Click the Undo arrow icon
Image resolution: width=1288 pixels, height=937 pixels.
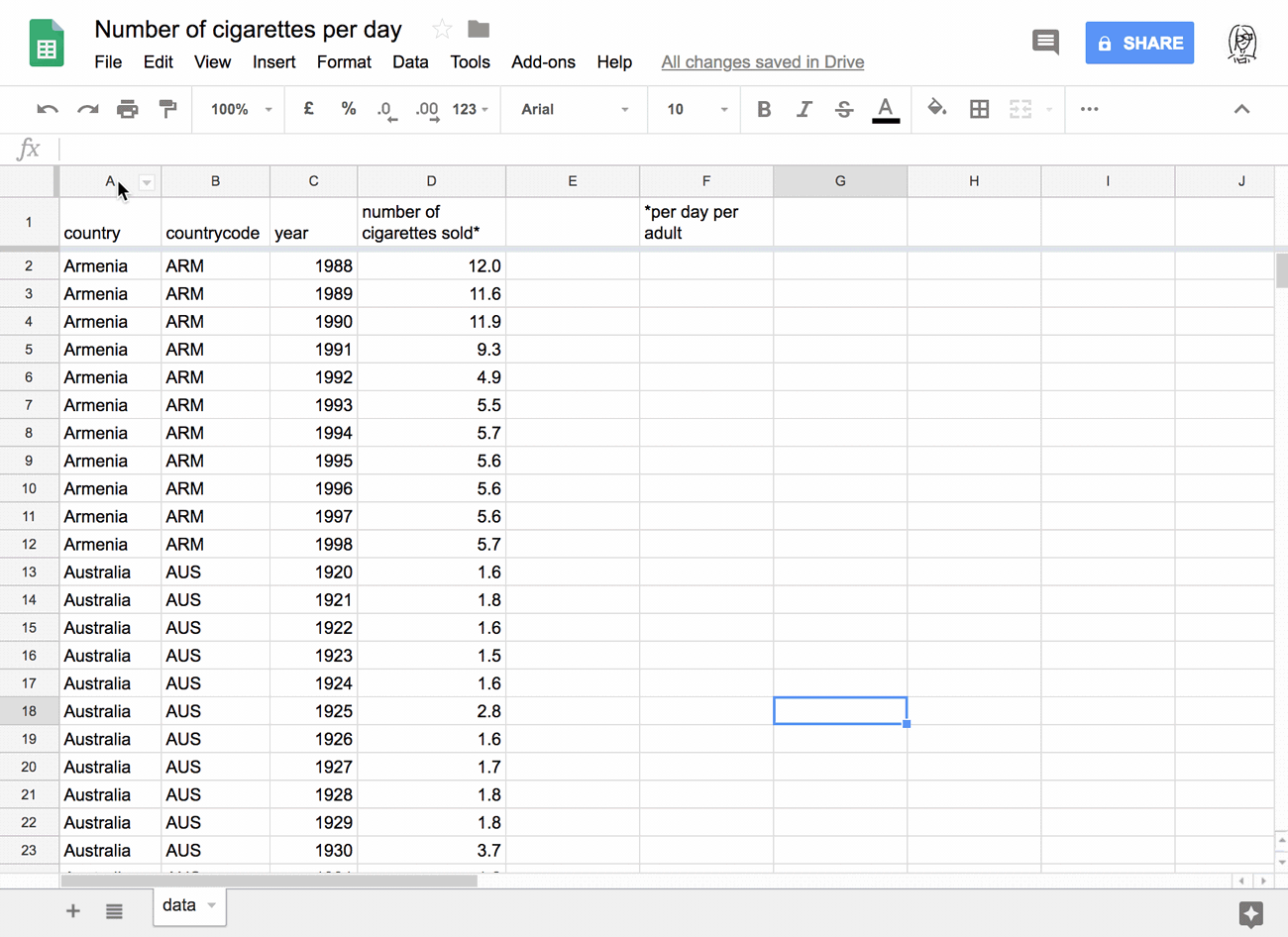pyautogui.click(x=47, y=109)
